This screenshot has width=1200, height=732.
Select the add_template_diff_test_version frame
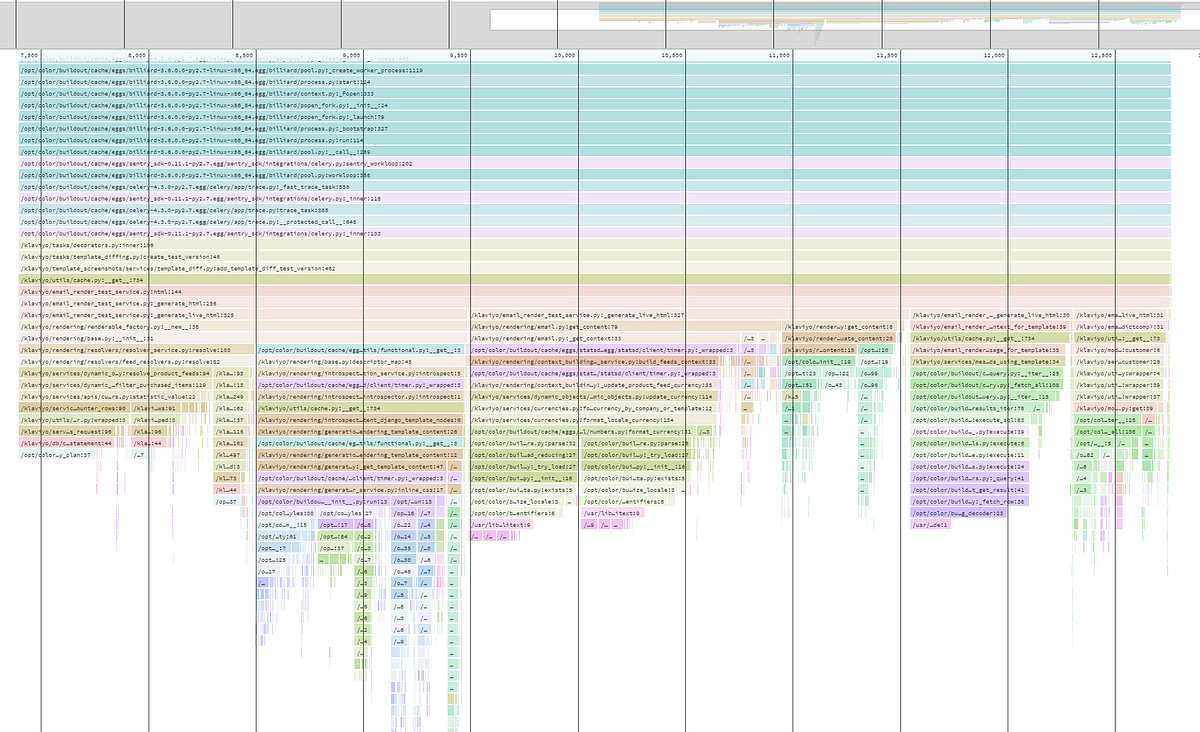click(200, 268)
